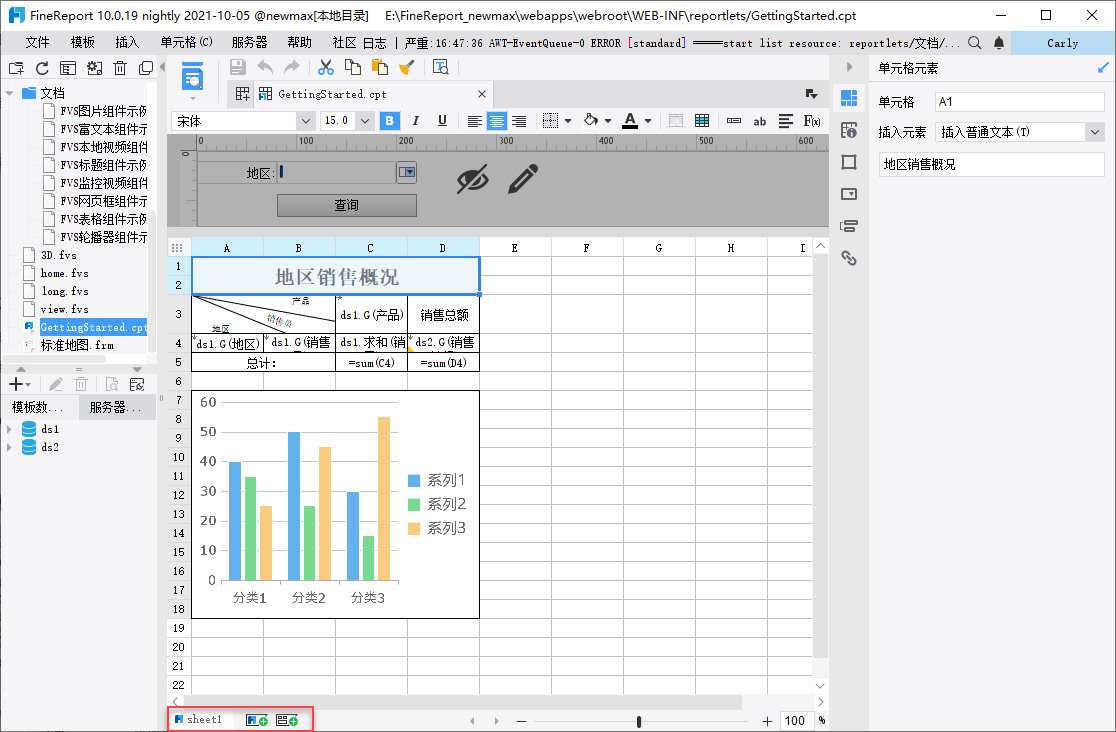This screenshot has height=732, width=1116.
Task: Click the 查询 button
Action: (x=346, y=205)
